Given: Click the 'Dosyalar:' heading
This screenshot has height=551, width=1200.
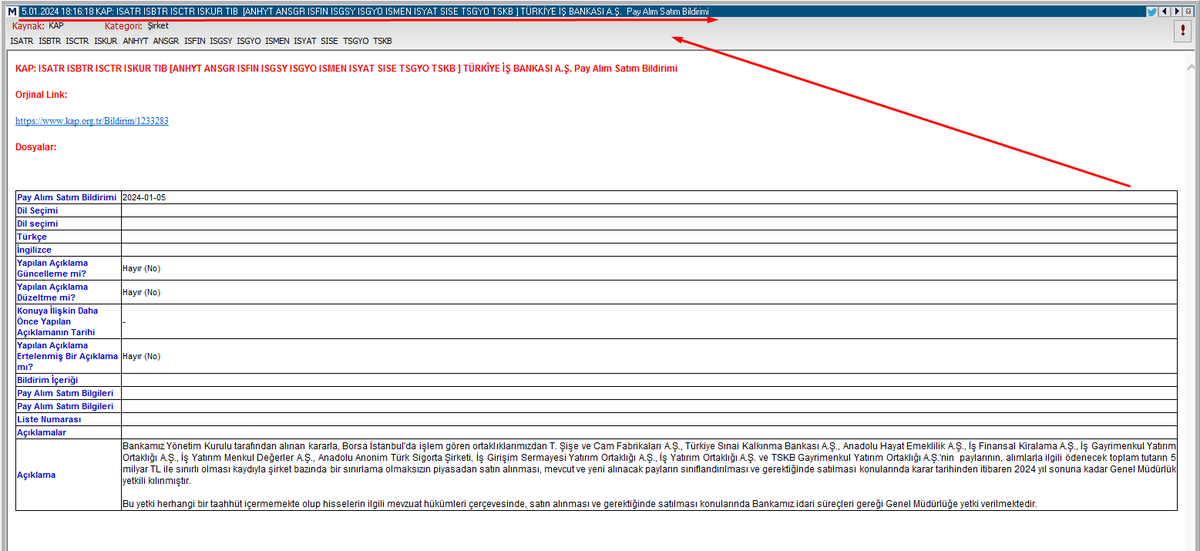Looking at the screenshot, I should coord(36,147).
